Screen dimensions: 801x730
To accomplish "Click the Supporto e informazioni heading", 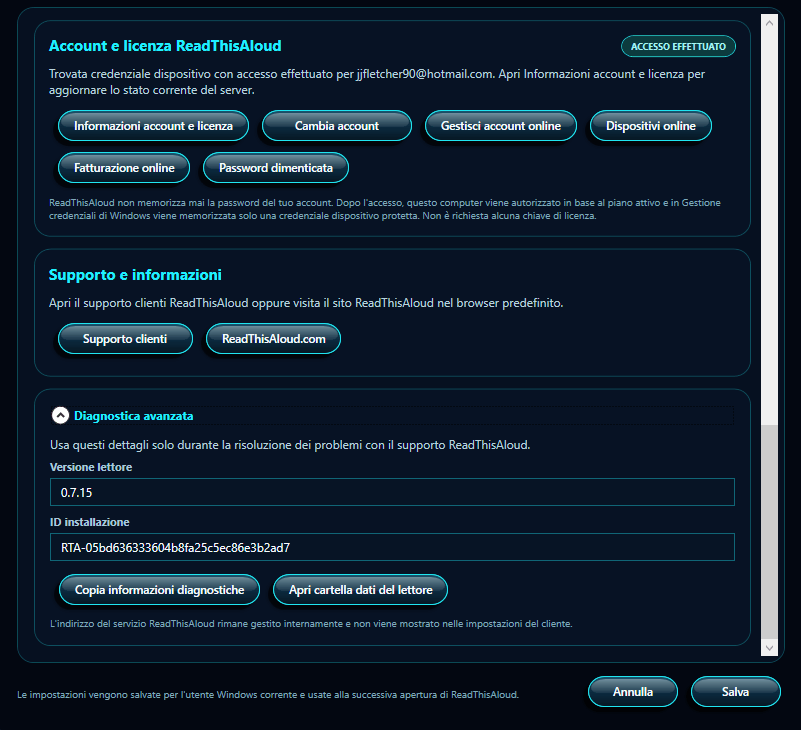I will [x=135, y=275].
